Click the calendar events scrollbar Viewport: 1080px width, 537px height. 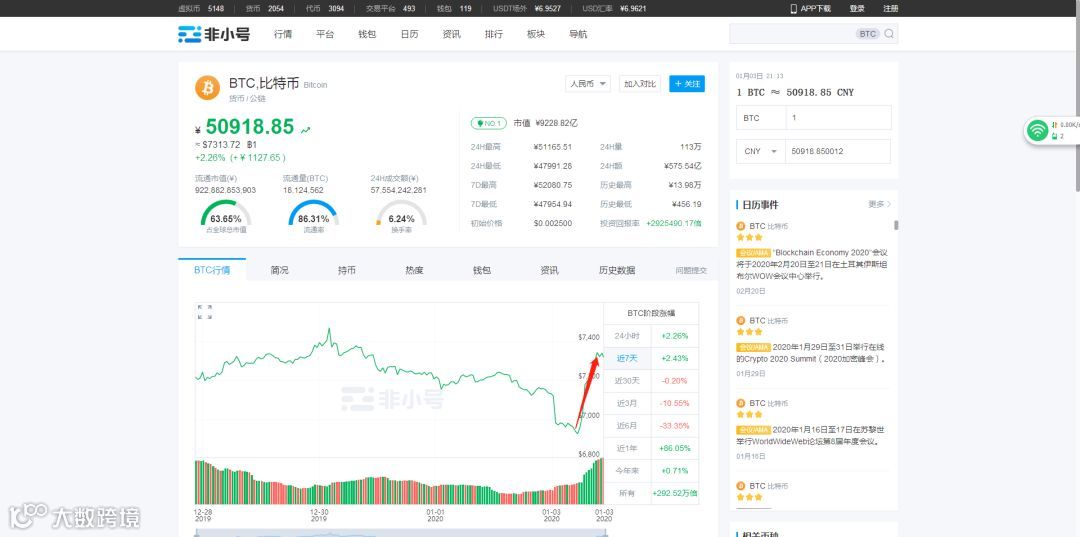point(896,225)
